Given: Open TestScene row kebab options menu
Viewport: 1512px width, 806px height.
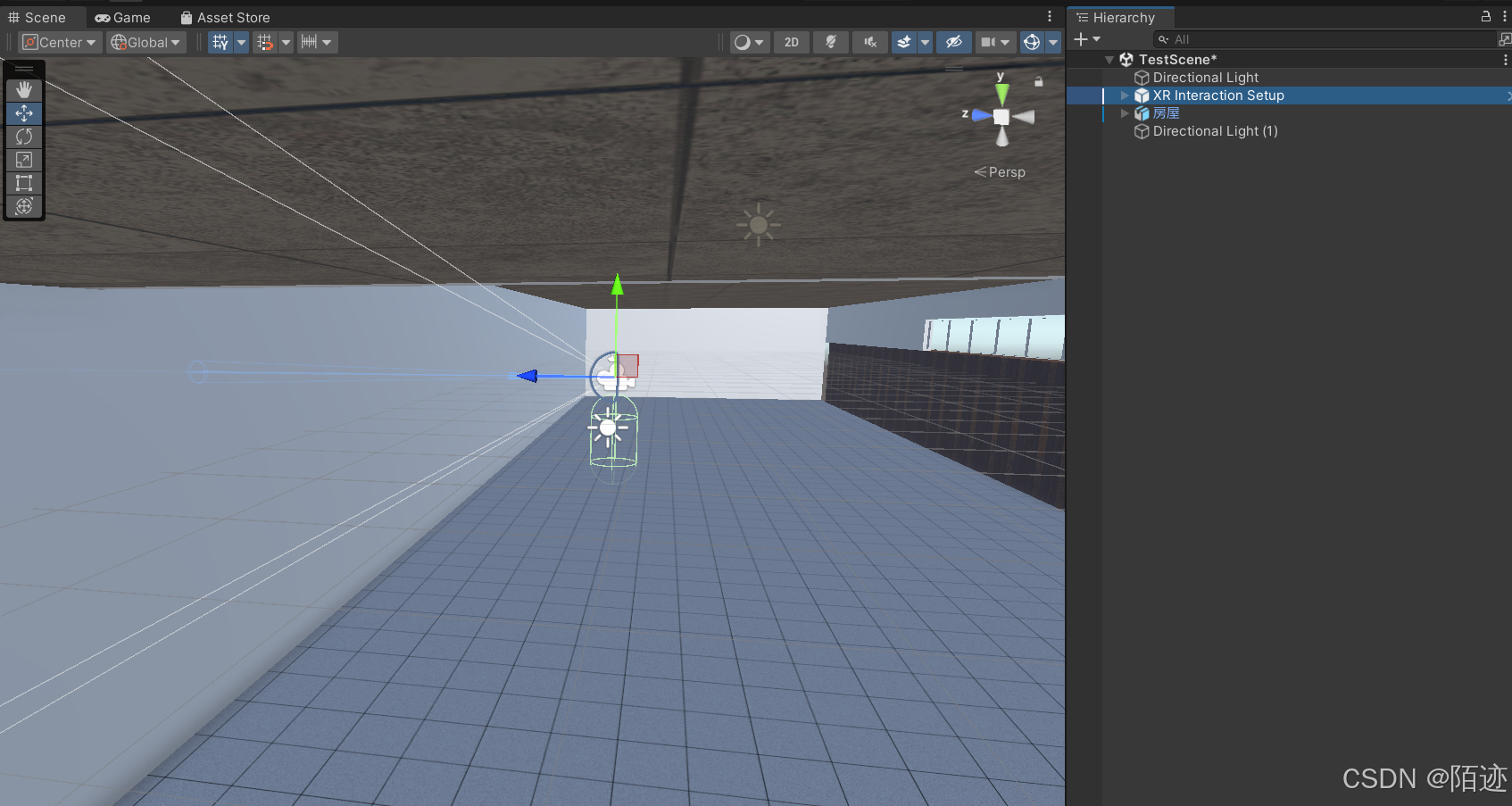Looking at the screenshot, I should click(x=1506, y=60).
